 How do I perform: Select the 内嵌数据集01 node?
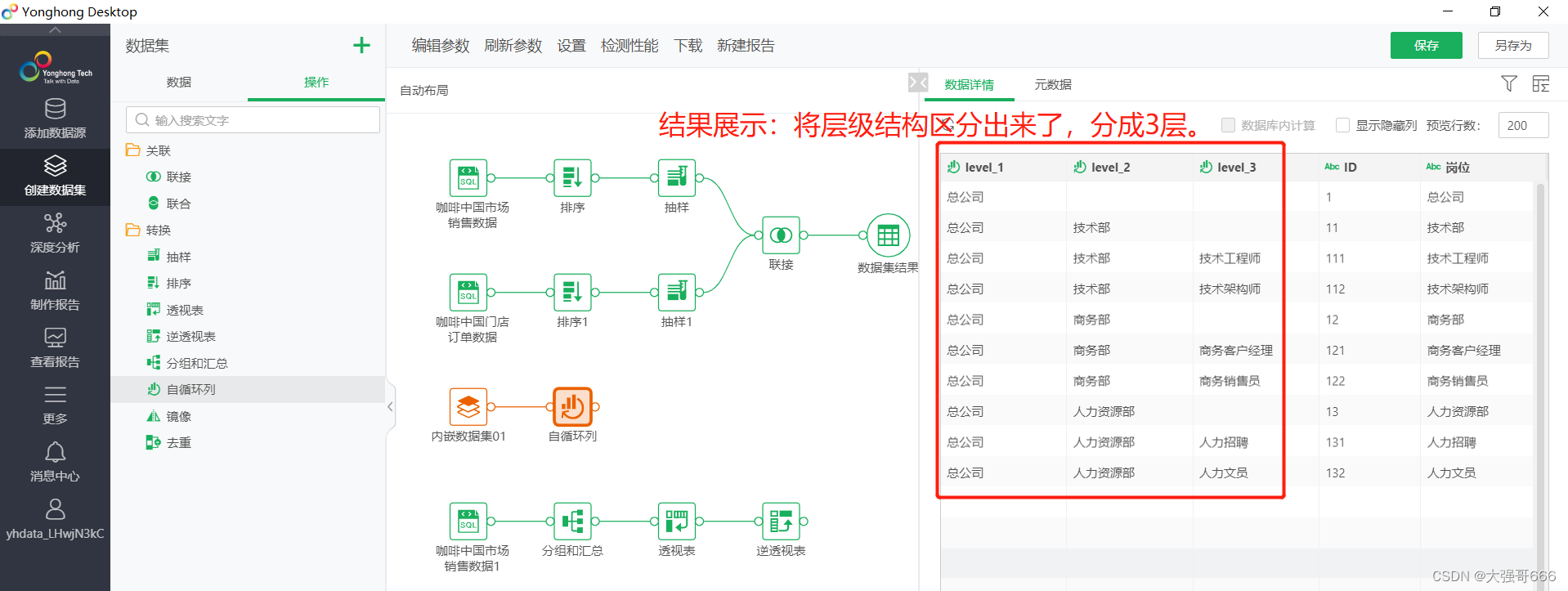(x=468, y=406)
